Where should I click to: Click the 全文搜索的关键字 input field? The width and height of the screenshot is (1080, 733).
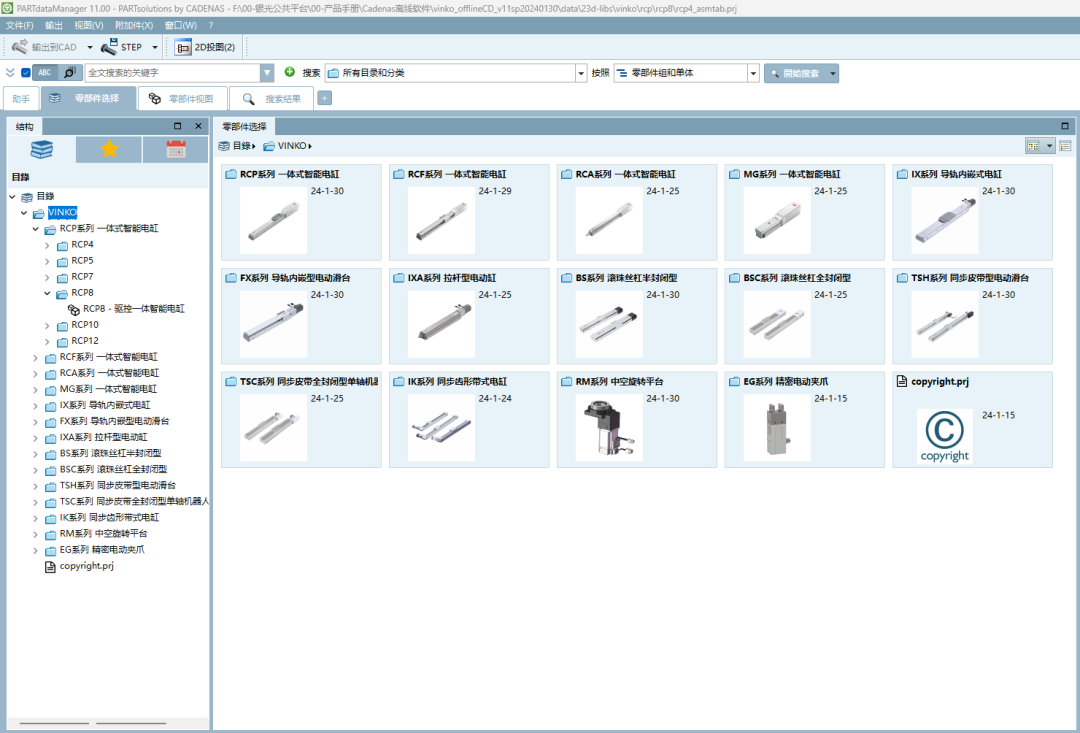point(172,72)
